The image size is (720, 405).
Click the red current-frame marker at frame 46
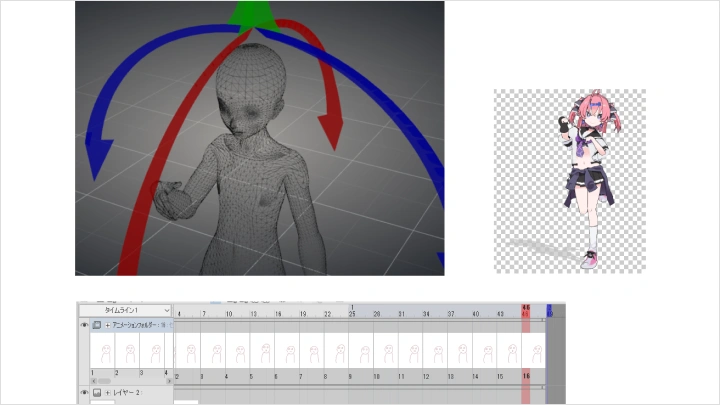526,311
